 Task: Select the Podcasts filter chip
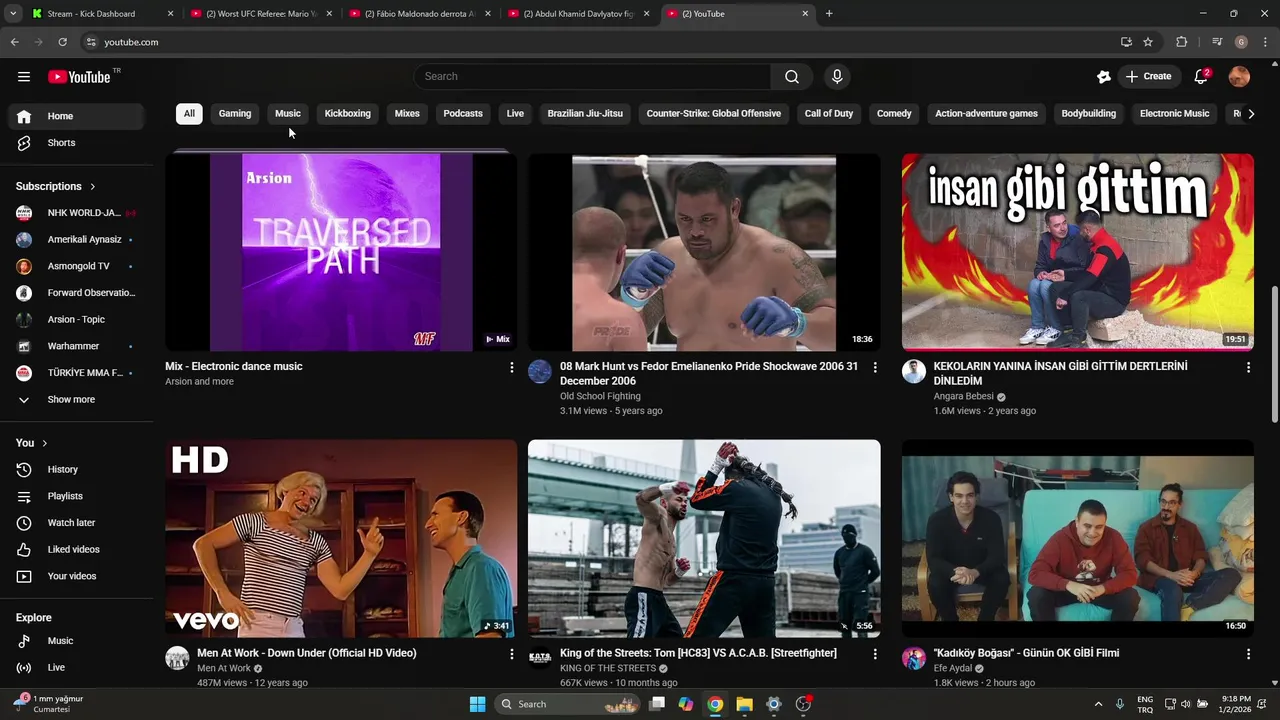pos(463,114)
